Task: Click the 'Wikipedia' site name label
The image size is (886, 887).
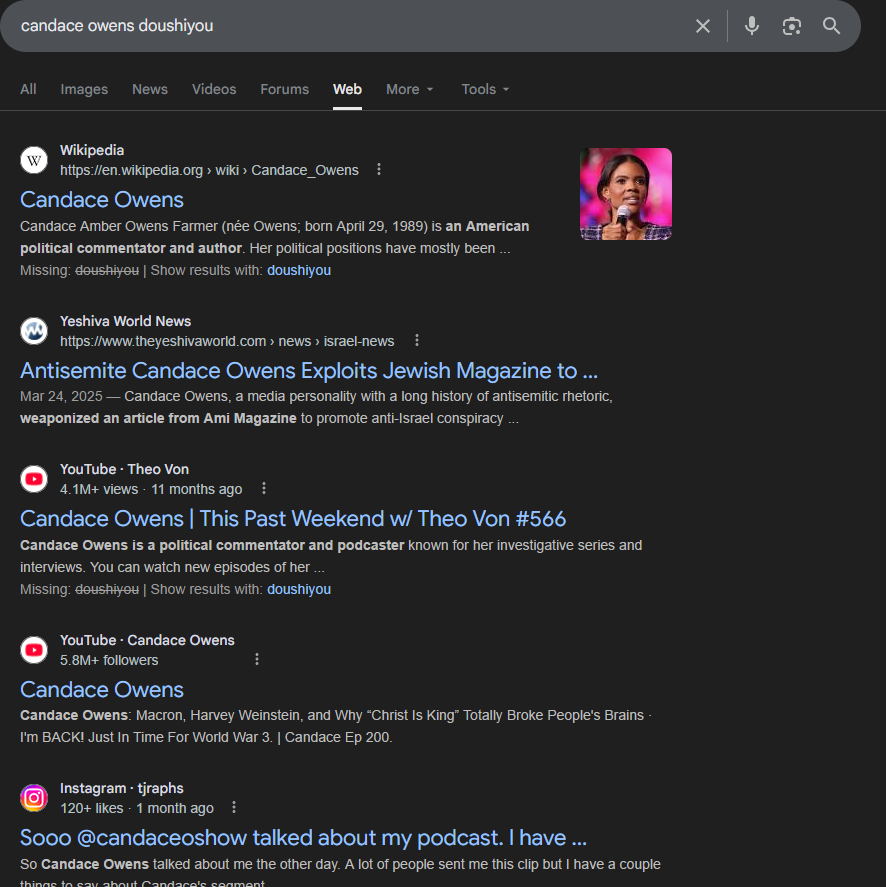Action: pyautogui.click(x=92, y=150)
